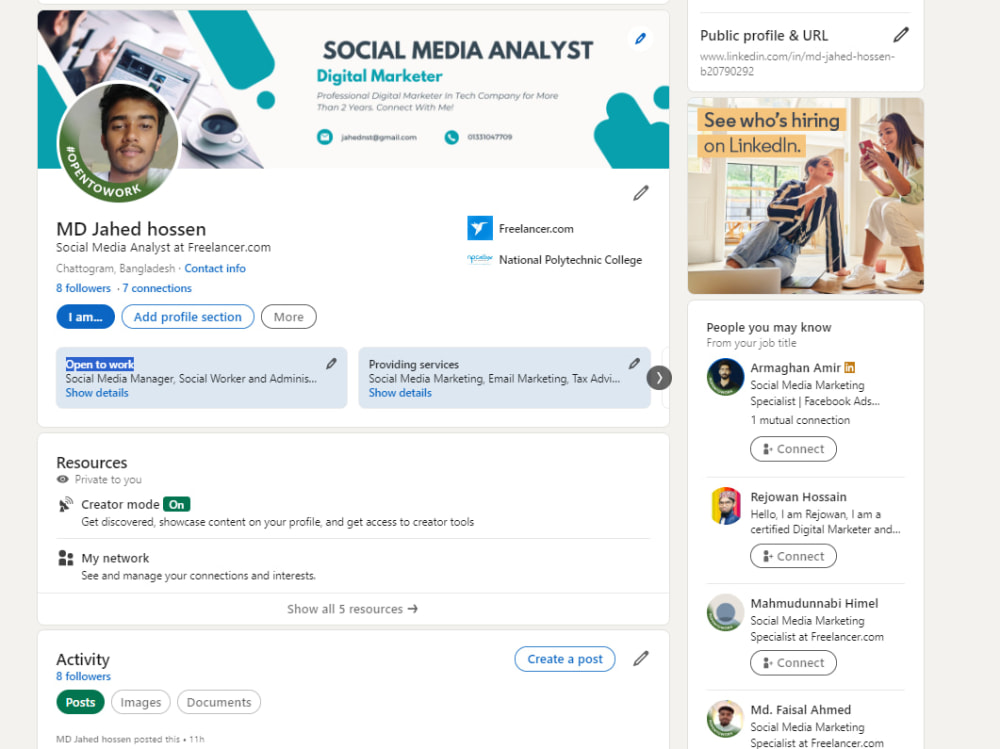Viewport: 1000px width, 749px height.
Task: Select the Images activity tab
Action: [141, 702]
